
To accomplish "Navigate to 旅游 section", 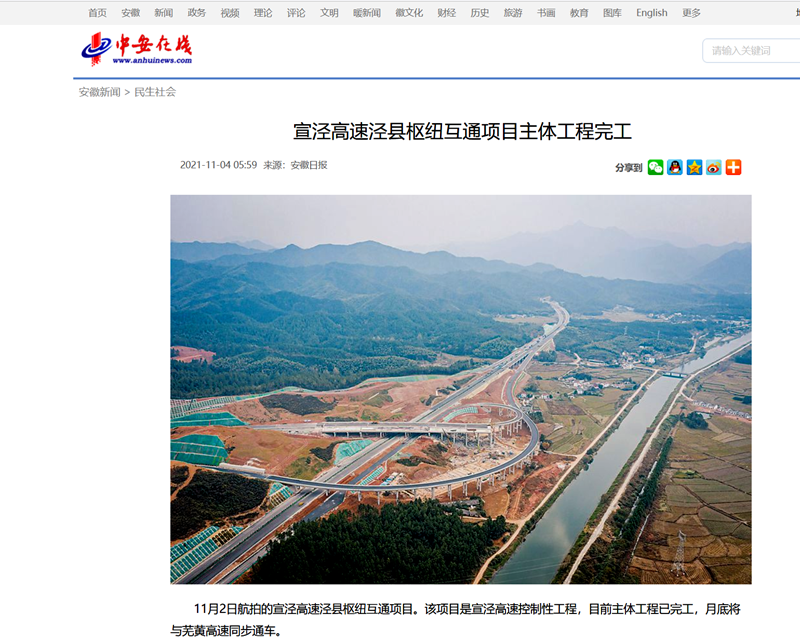I will [512, 13].
